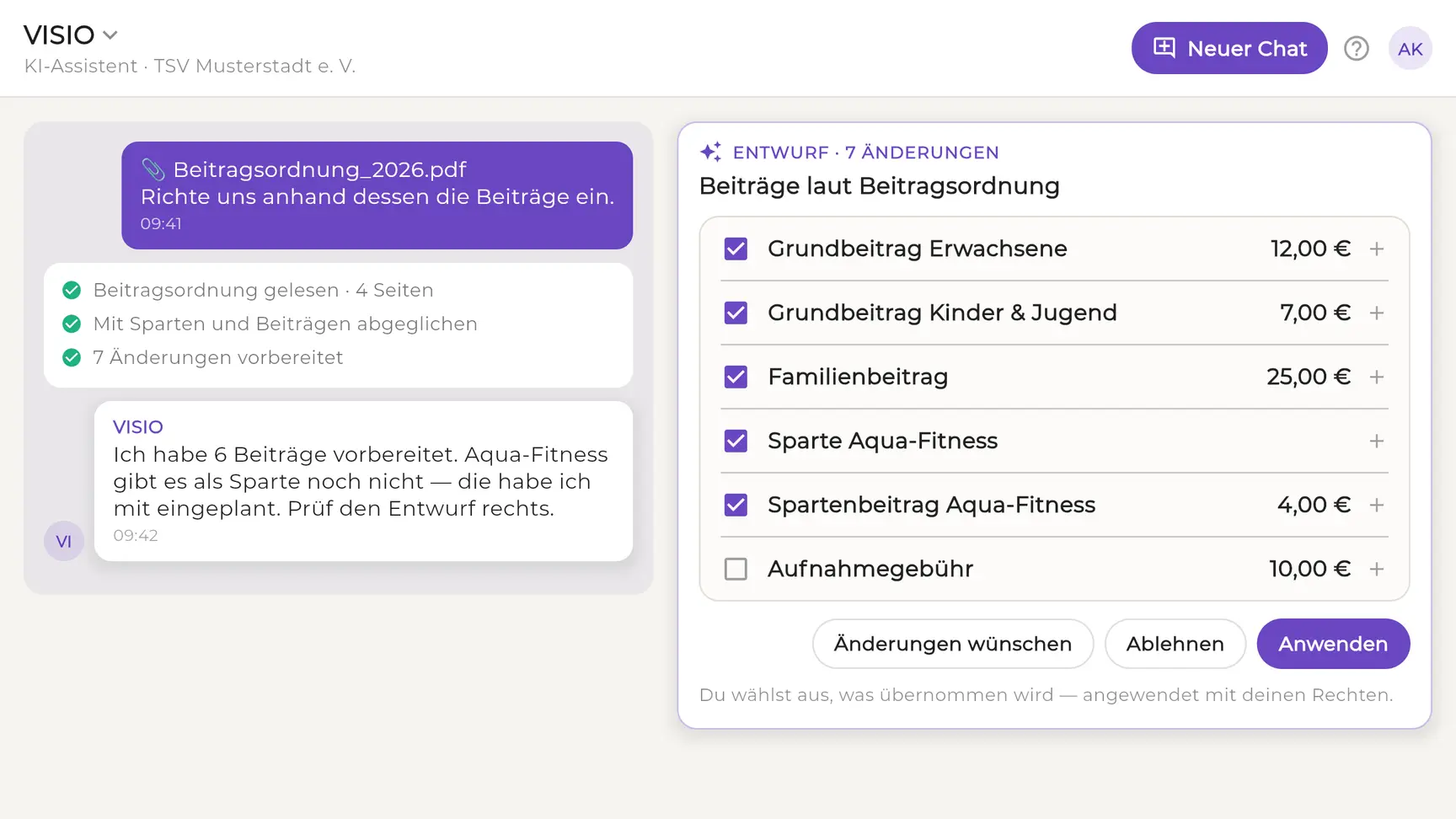This screenshot has width=1456, height=819.
Task: Click the 09:42 message timestamp
Action: pos(136,535)
